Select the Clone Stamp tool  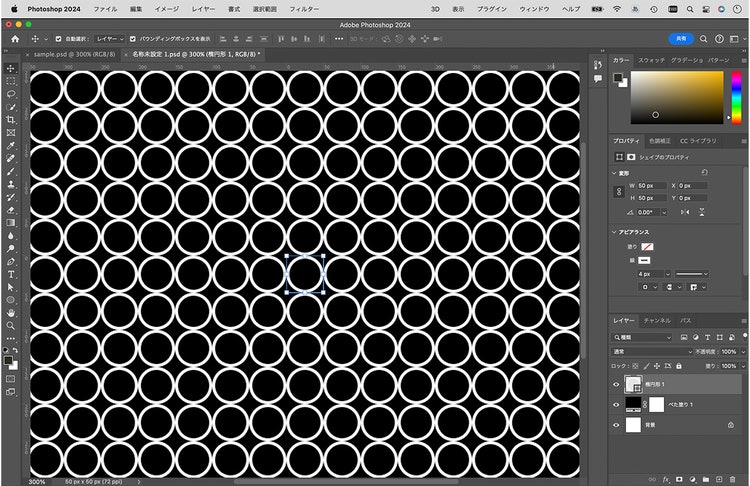(x=11, y=184)
